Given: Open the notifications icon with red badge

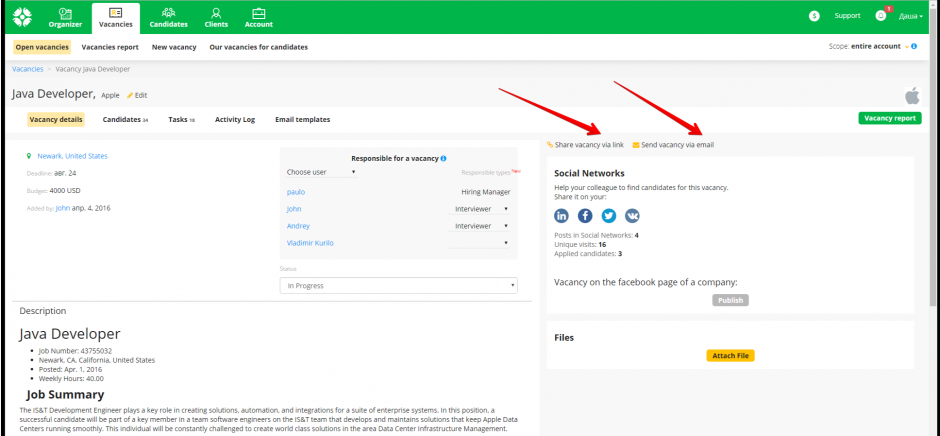Looking at the screenshot, I should (x=881, y=16).
